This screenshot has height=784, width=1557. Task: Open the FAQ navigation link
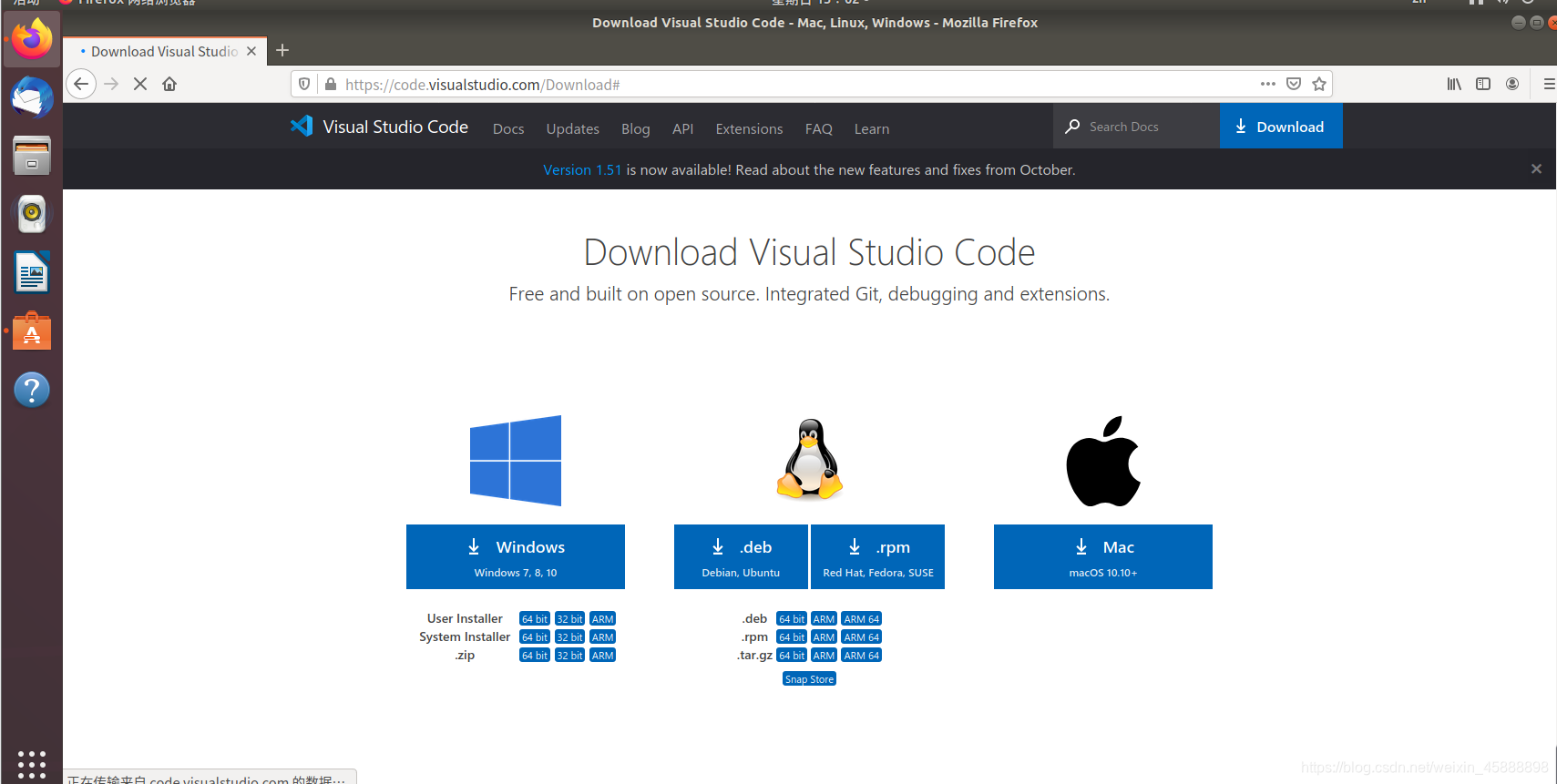point(819,129)
